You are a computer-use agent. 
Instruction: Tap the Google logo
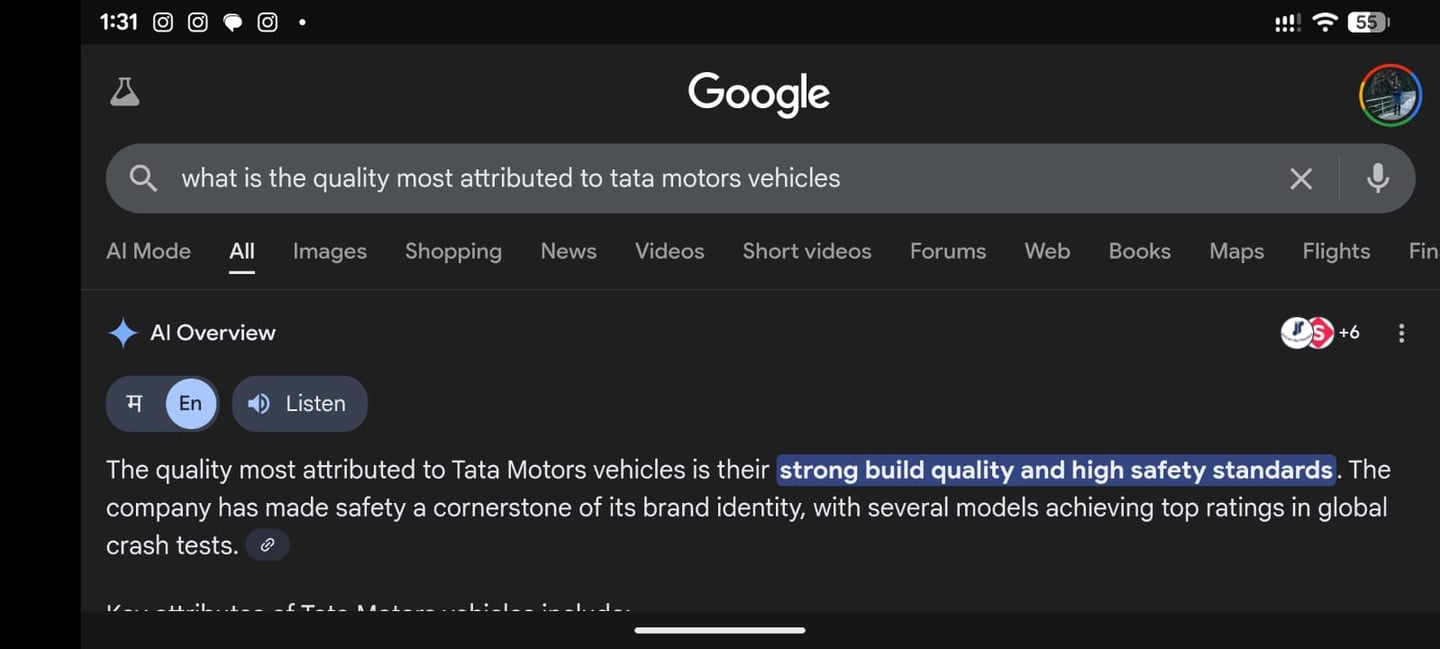(x=759, y=94)
